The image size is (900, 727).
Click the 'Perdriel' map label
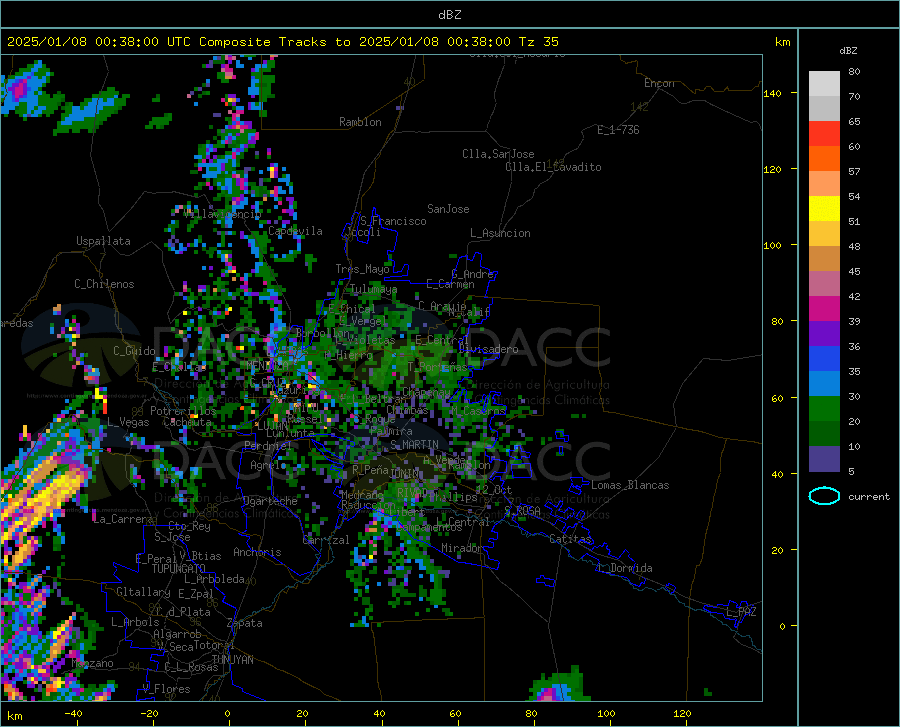(x=268, y=445)
